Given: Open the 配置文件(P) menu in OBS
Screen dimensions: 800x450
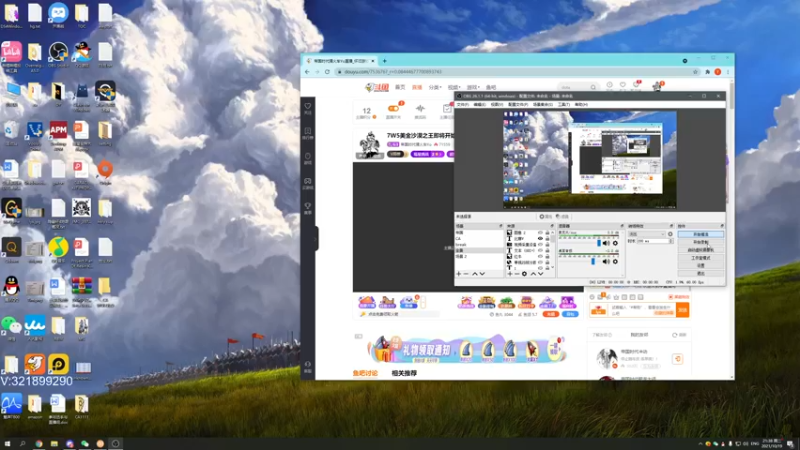Looking at the screenshot, I should click(517, 105).
